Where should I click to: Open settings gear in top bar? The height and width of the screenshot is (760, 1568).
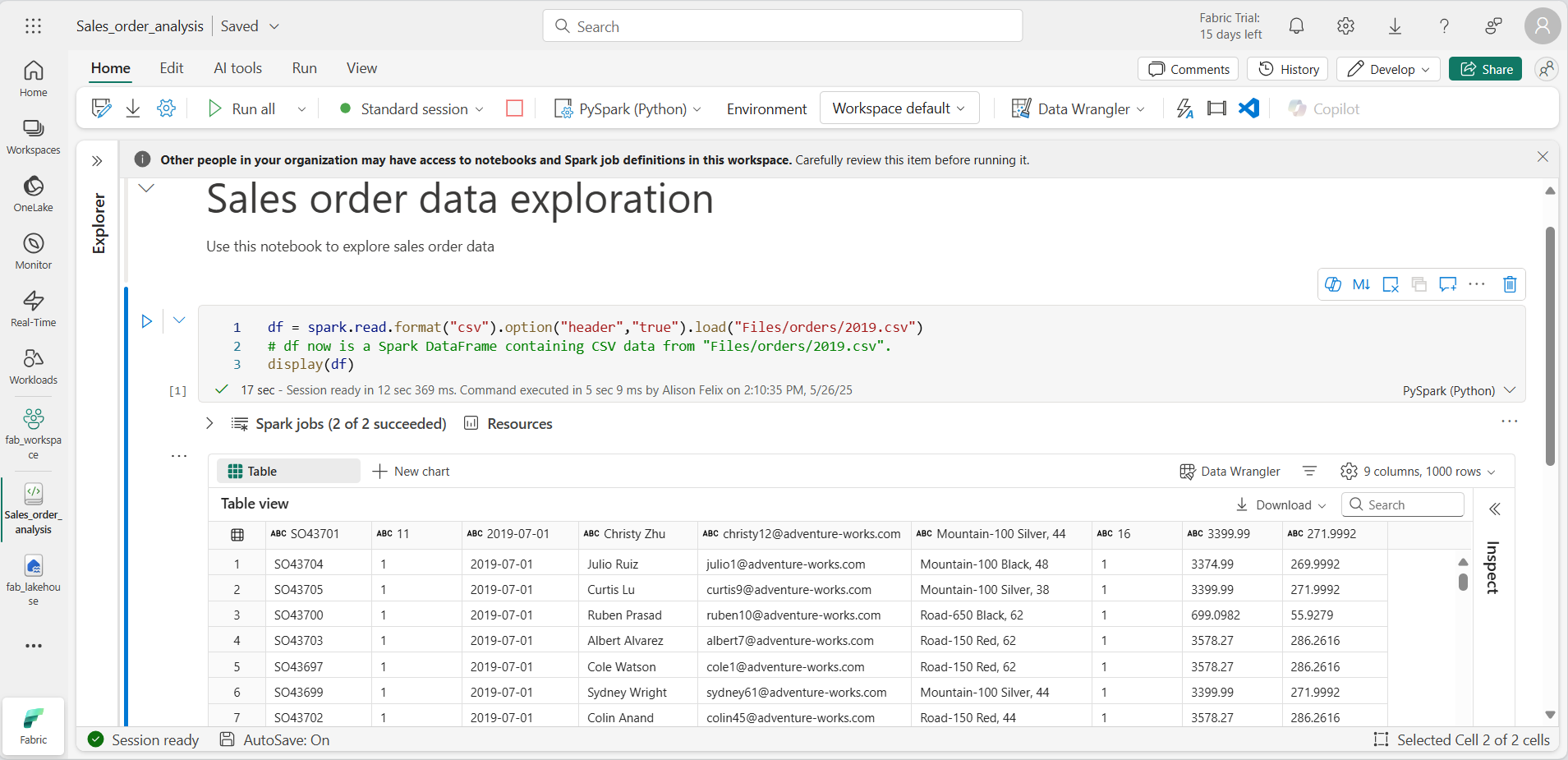tap(1345, 26)
